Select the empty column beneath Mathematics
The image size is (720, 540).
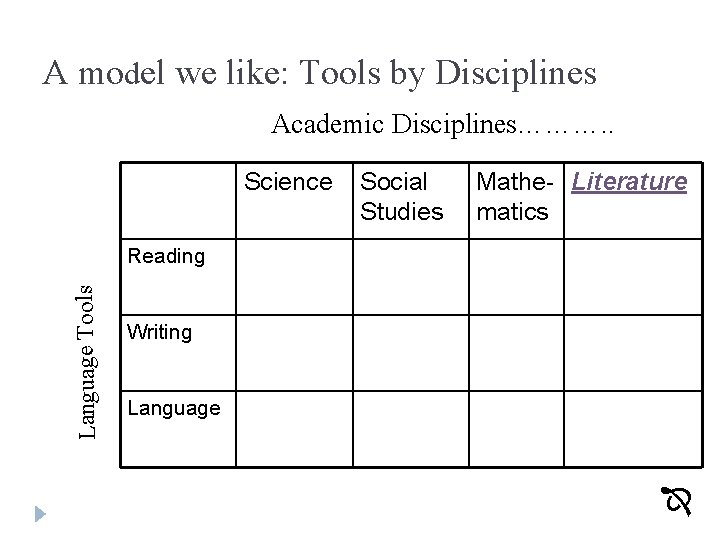(516, 350)
